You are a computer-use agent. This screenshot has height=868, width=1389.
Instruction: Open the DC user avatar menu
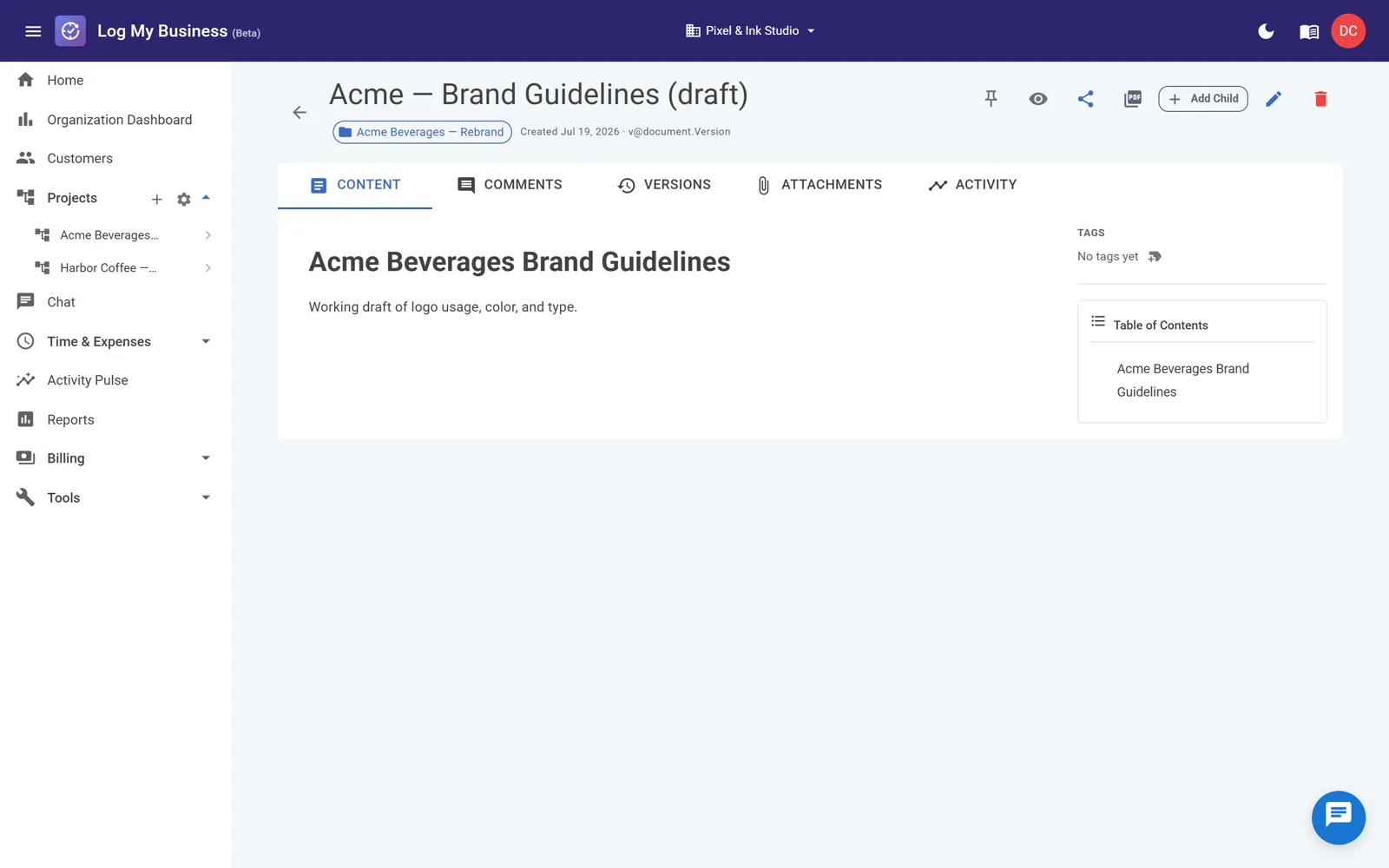(1348, 31)
